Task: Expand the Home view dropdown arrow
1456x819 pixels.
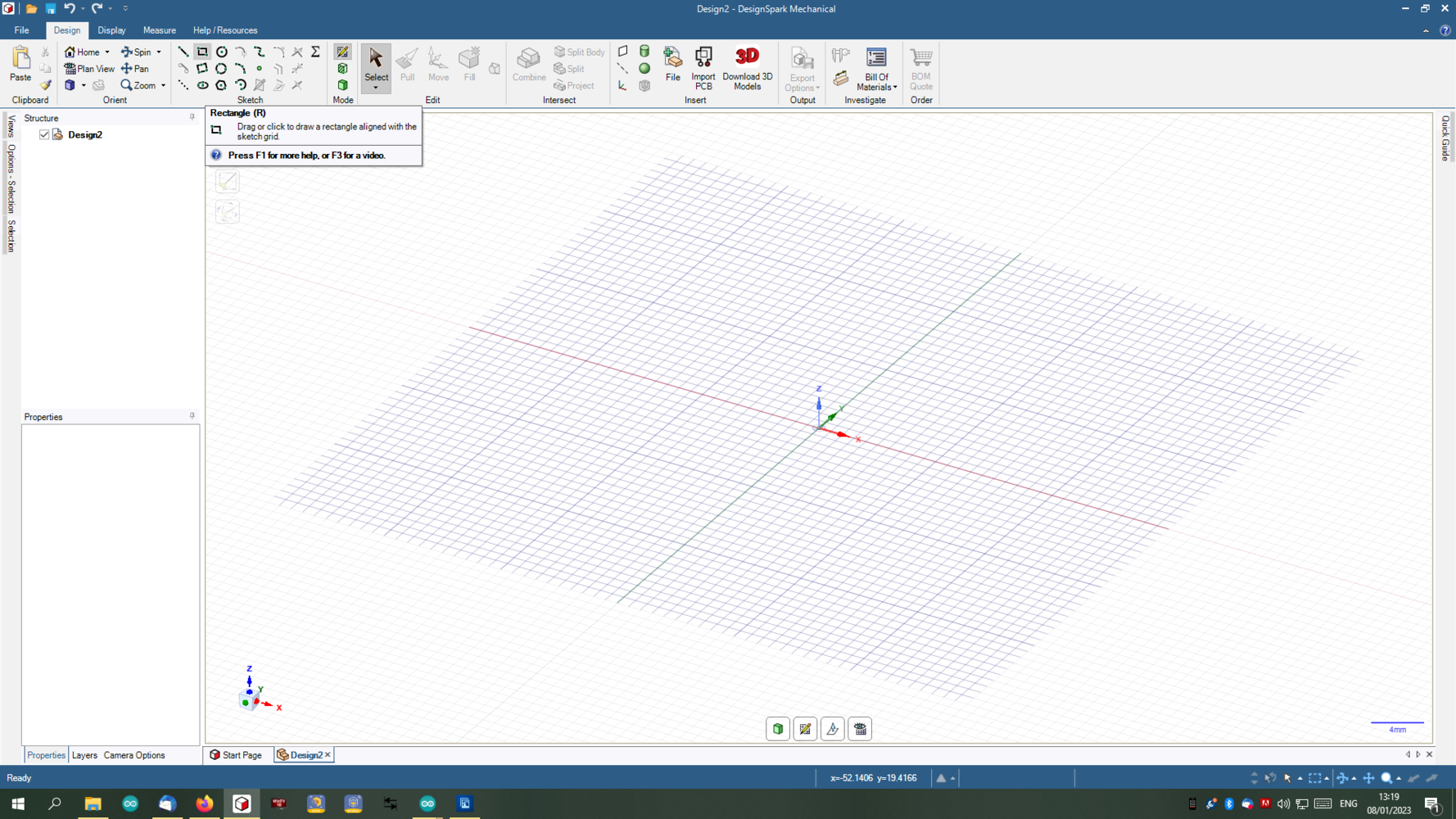Action: point(107,52)
